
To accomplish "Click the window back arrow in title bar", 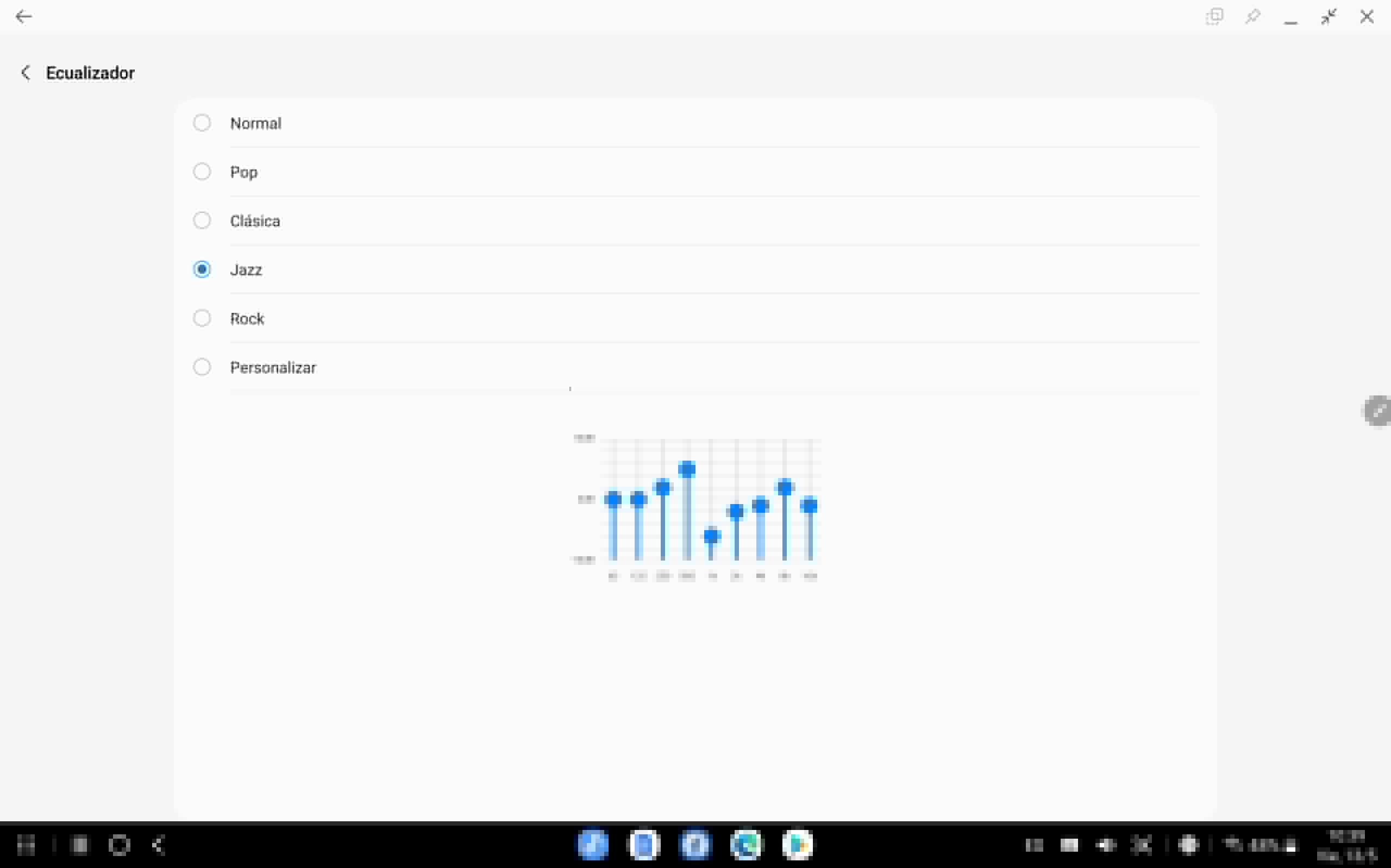I will pyautogui.click(x=23, y=17).
